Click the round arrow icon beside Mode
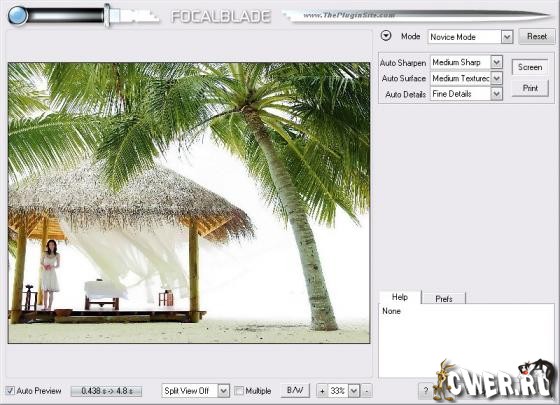560x405 pixels. tap(386, 36)
